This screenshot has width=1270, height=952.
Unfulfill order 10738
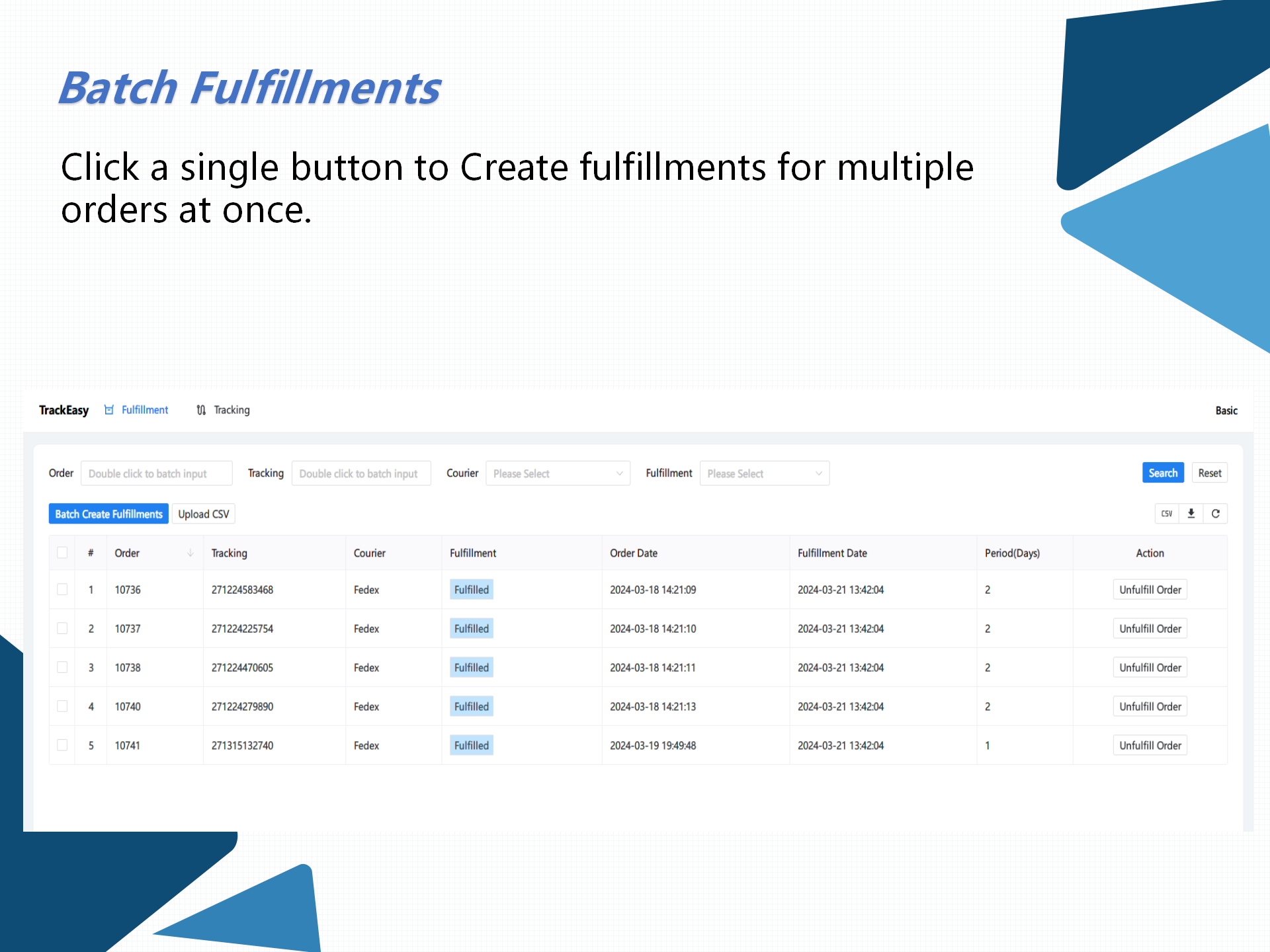pos(1150,667)
